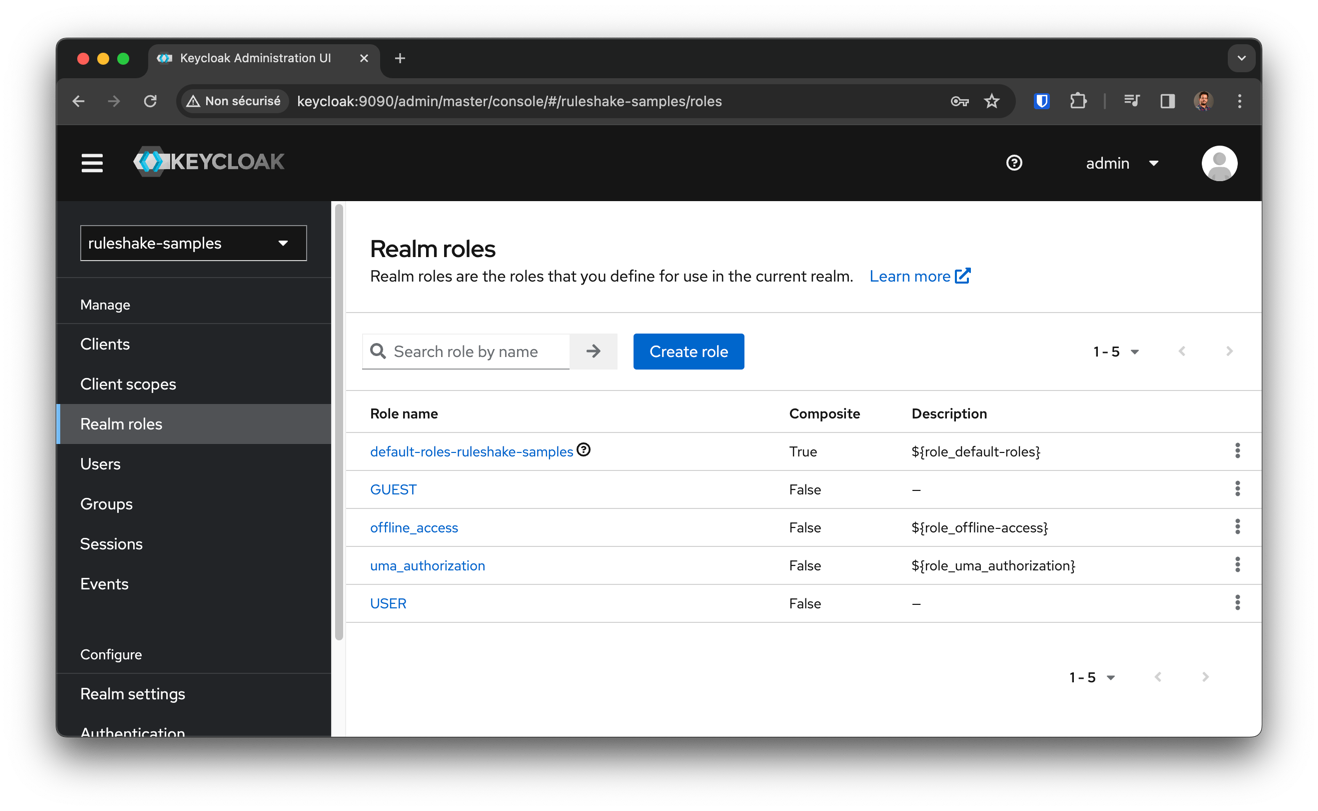
Task: Open kebab menu for offline_access role
Action: click(1237, 527)
